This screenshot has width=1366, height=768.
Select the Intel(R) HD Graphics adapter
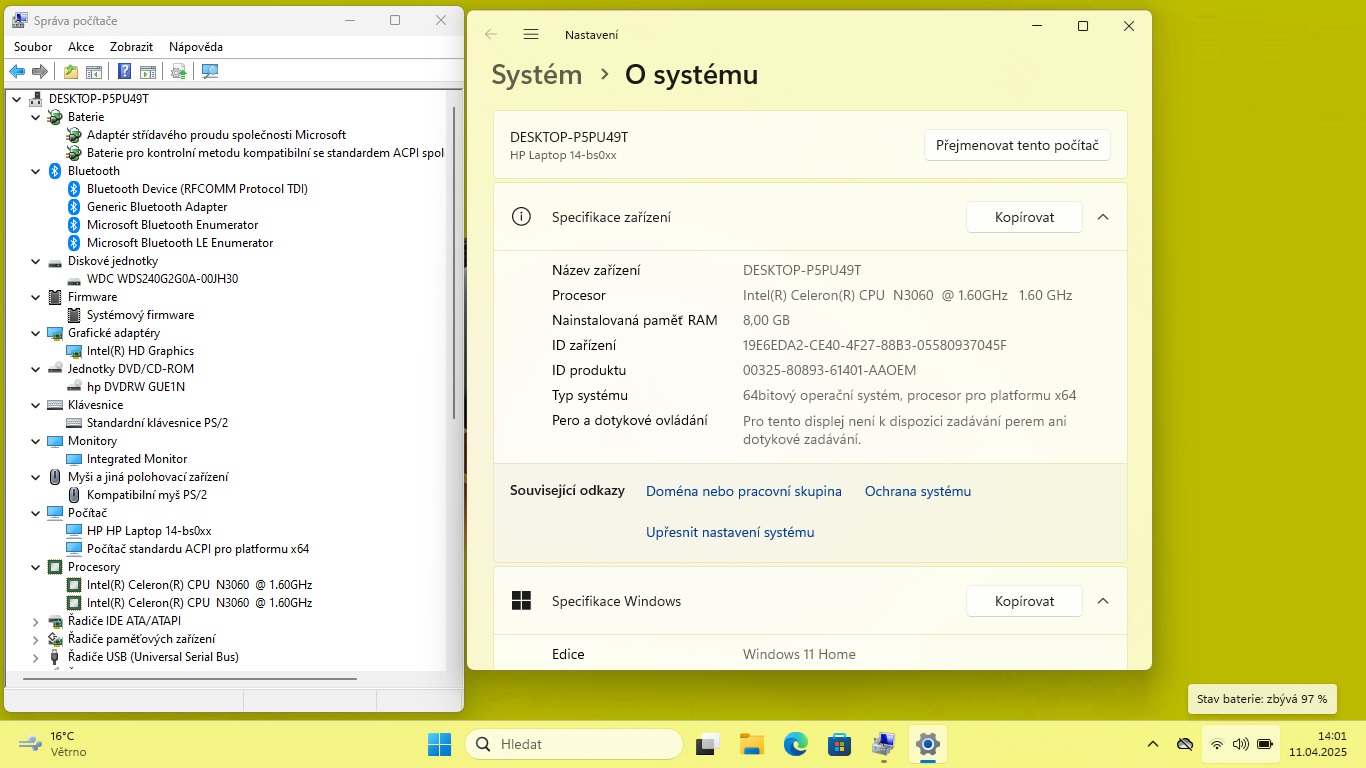(140, 351)
